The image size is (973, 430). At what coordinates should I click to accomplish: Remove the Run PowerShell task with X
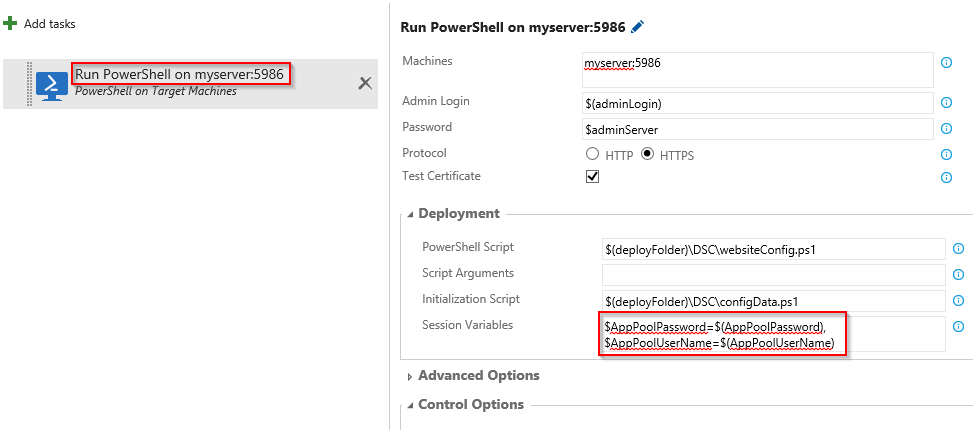click(x=365, y=83)
